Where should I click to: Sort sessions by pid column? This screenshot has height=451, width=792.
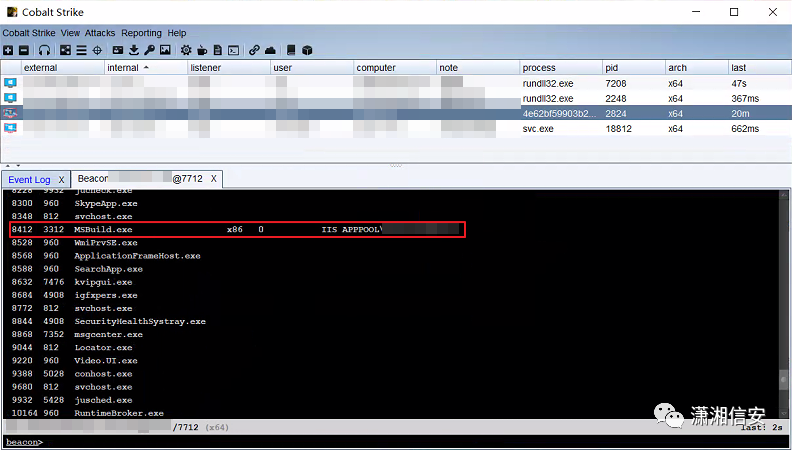click(x=634, y=68)
